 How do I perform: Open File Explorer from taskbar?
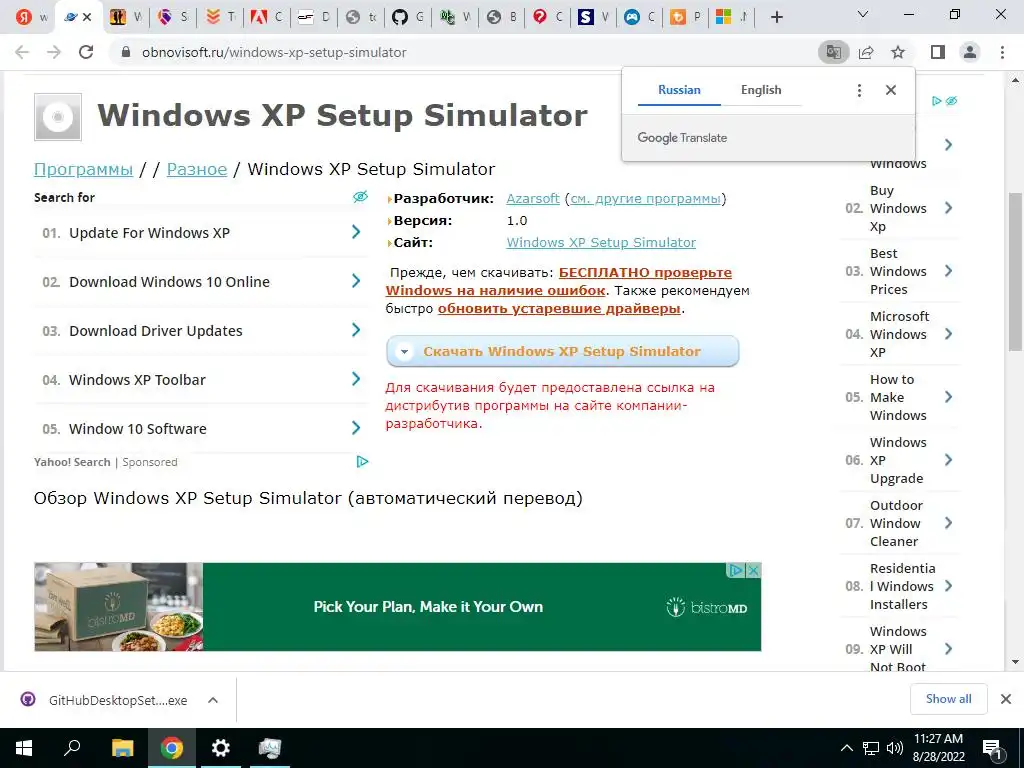[x=122, y=748]
